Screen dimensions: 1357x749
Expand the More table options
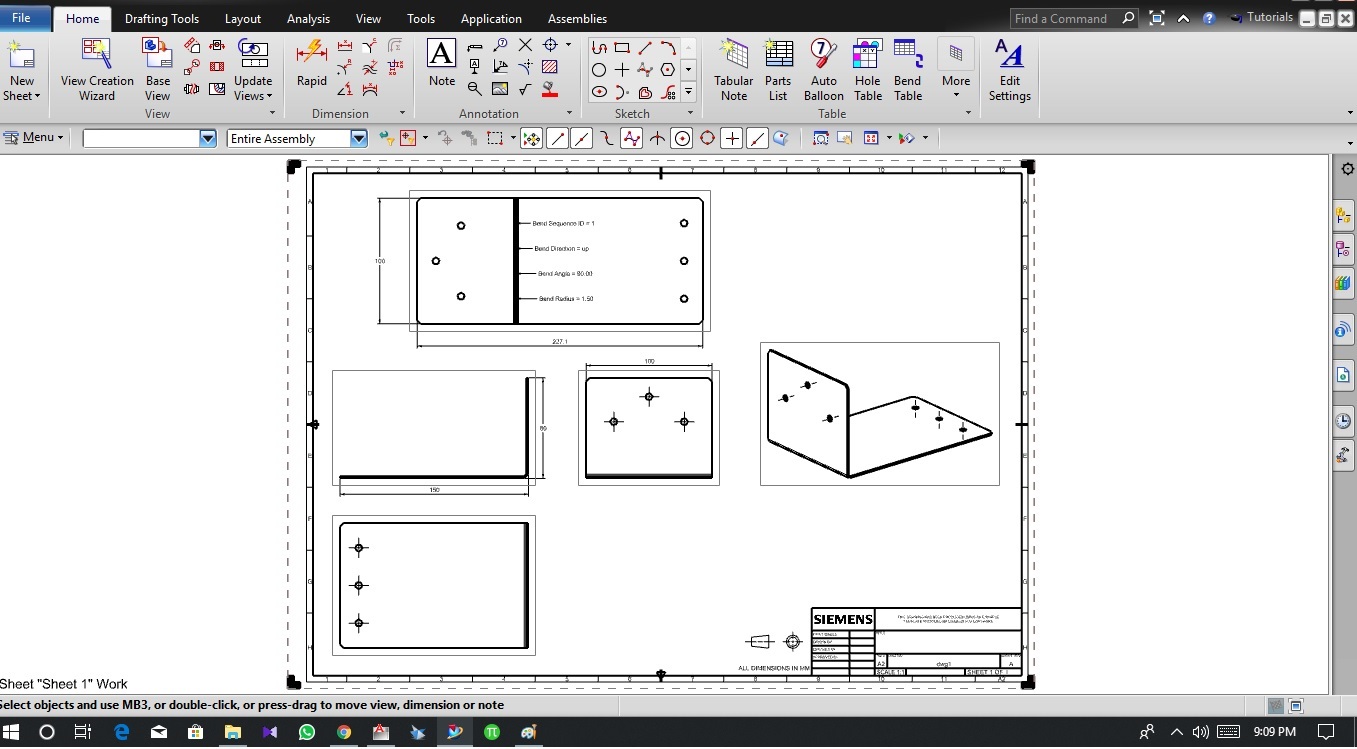[x=956, y=69]
